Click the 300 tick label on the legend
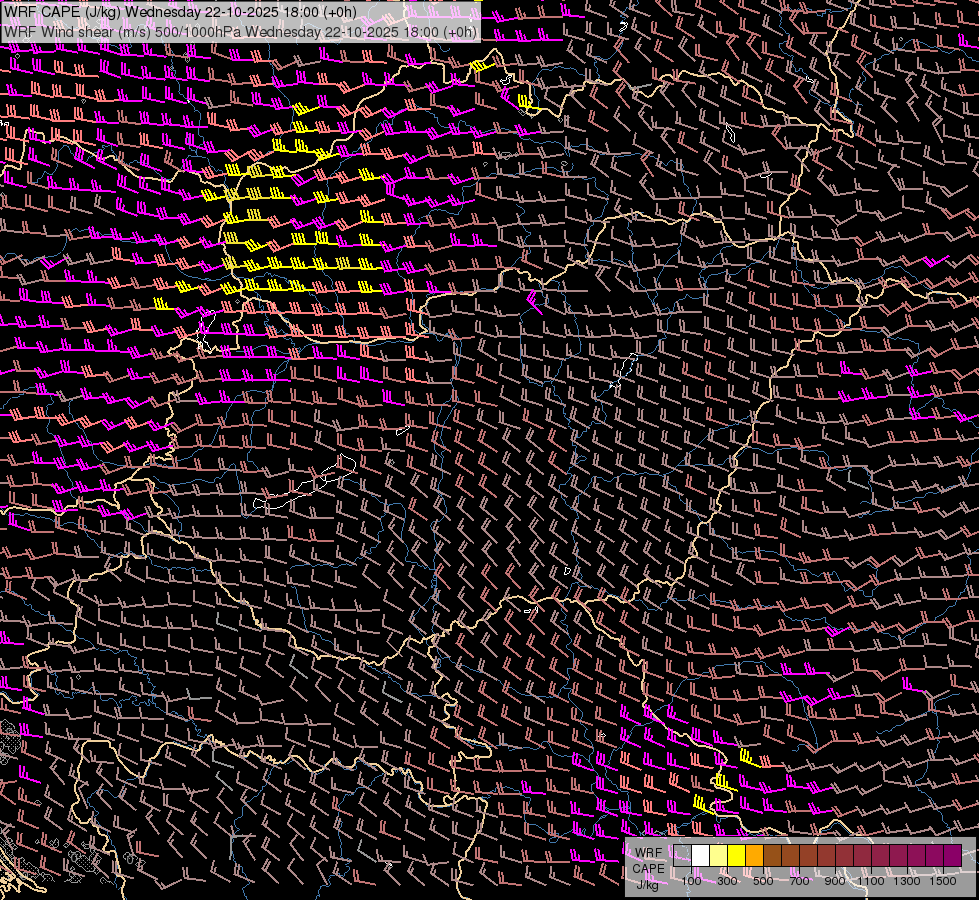Viewport: 979px width, 900px height. click(x=727, y=881)
